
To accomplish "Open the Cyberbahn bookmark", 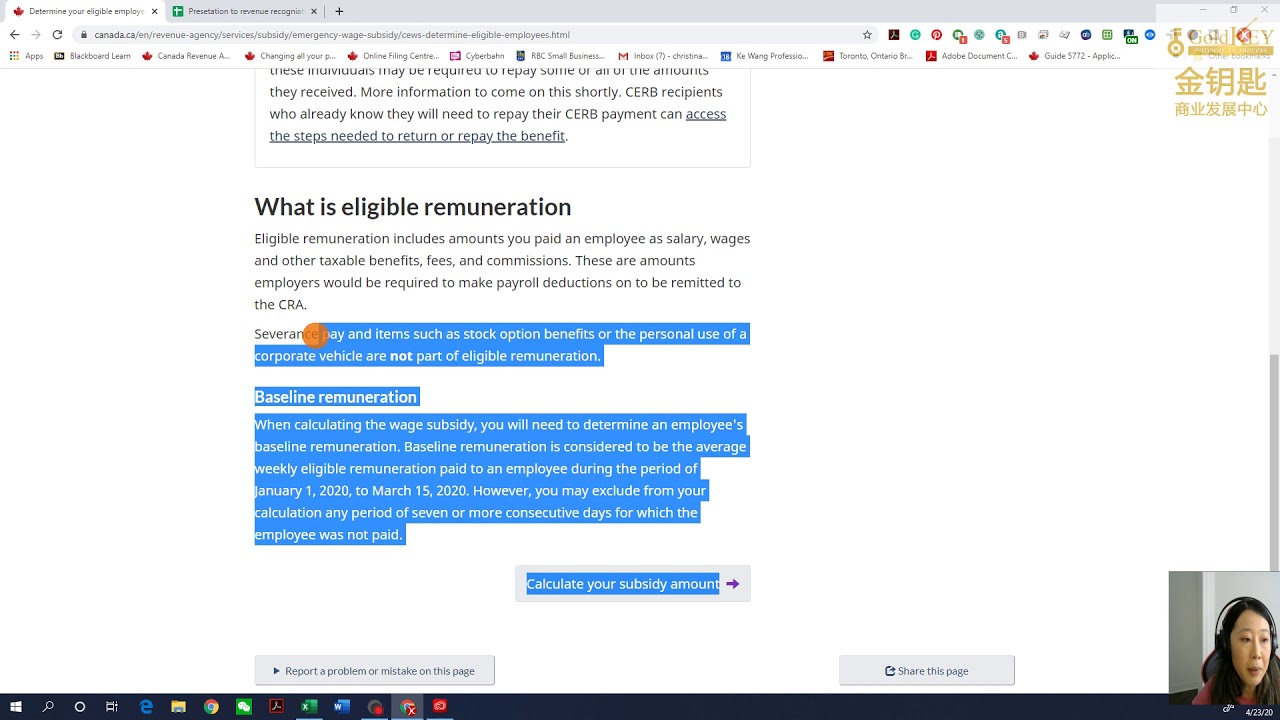I will 477,56.
